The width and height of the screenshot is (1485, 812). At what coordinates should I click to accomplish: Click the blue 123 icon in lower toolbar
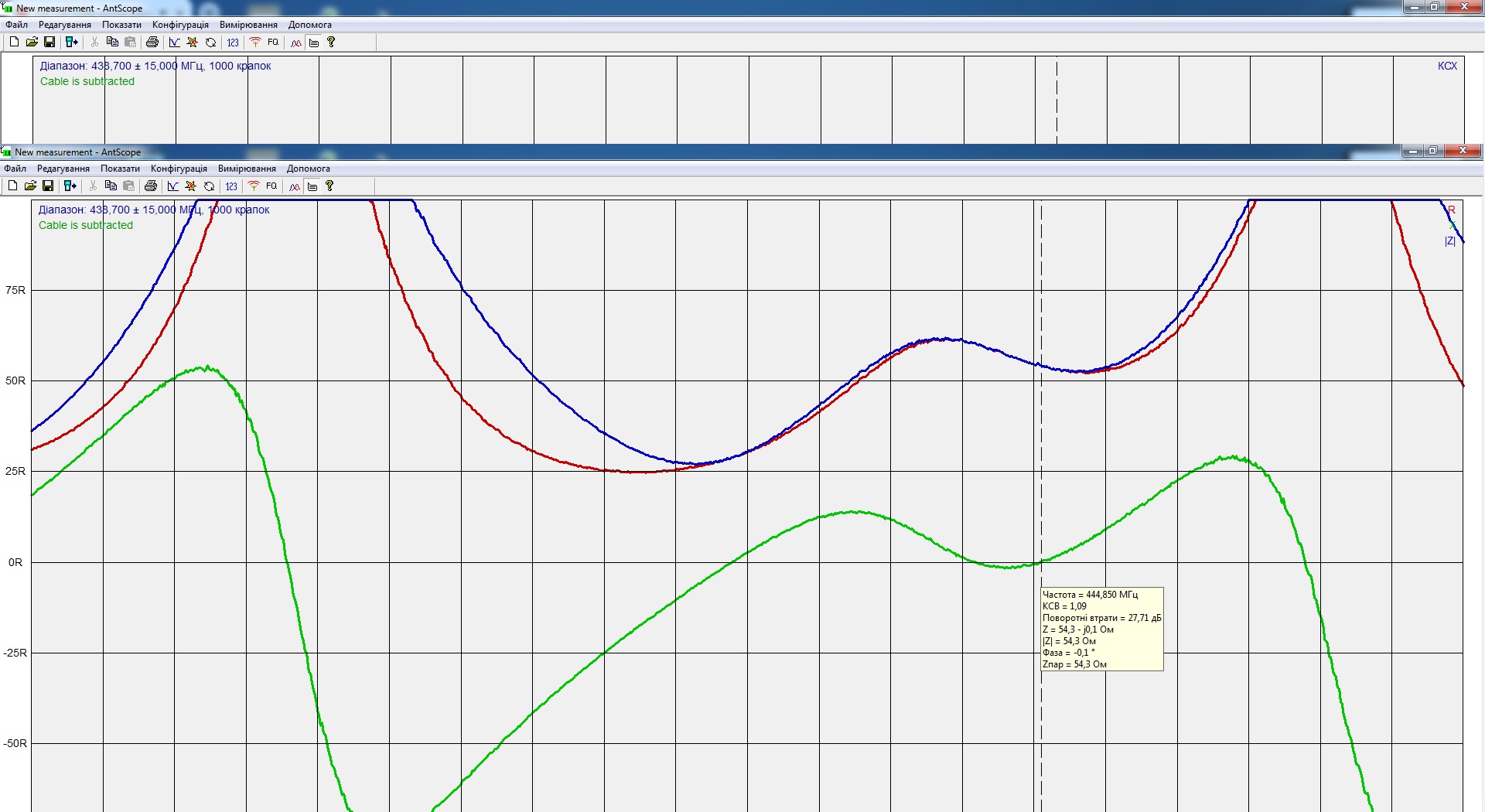tap(231, 186)
